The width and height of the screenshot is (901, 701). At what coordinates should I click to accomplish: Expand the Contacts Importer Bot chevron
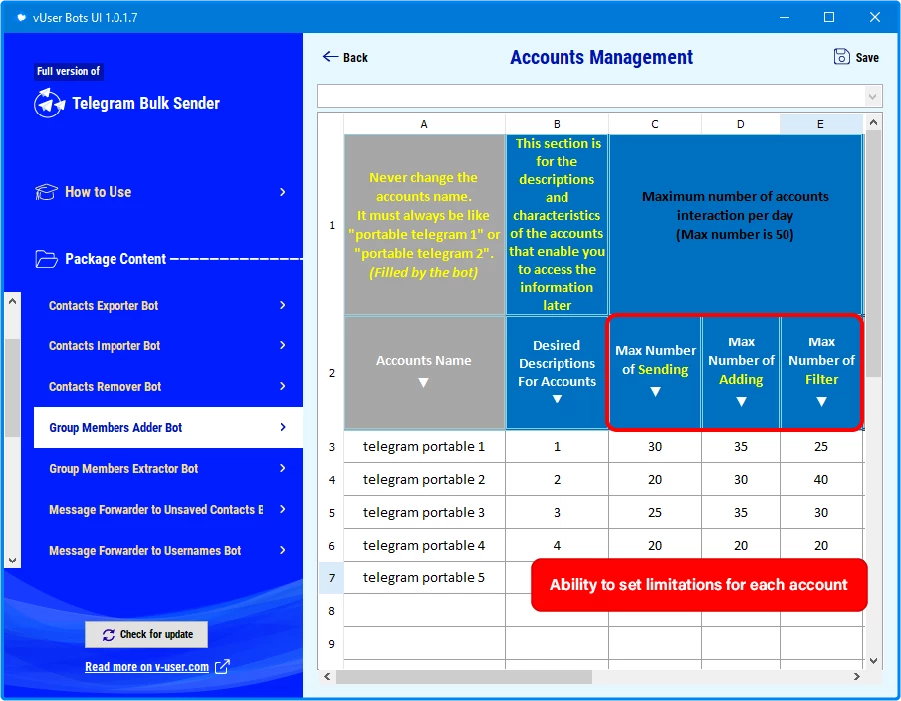pos(283,345)
